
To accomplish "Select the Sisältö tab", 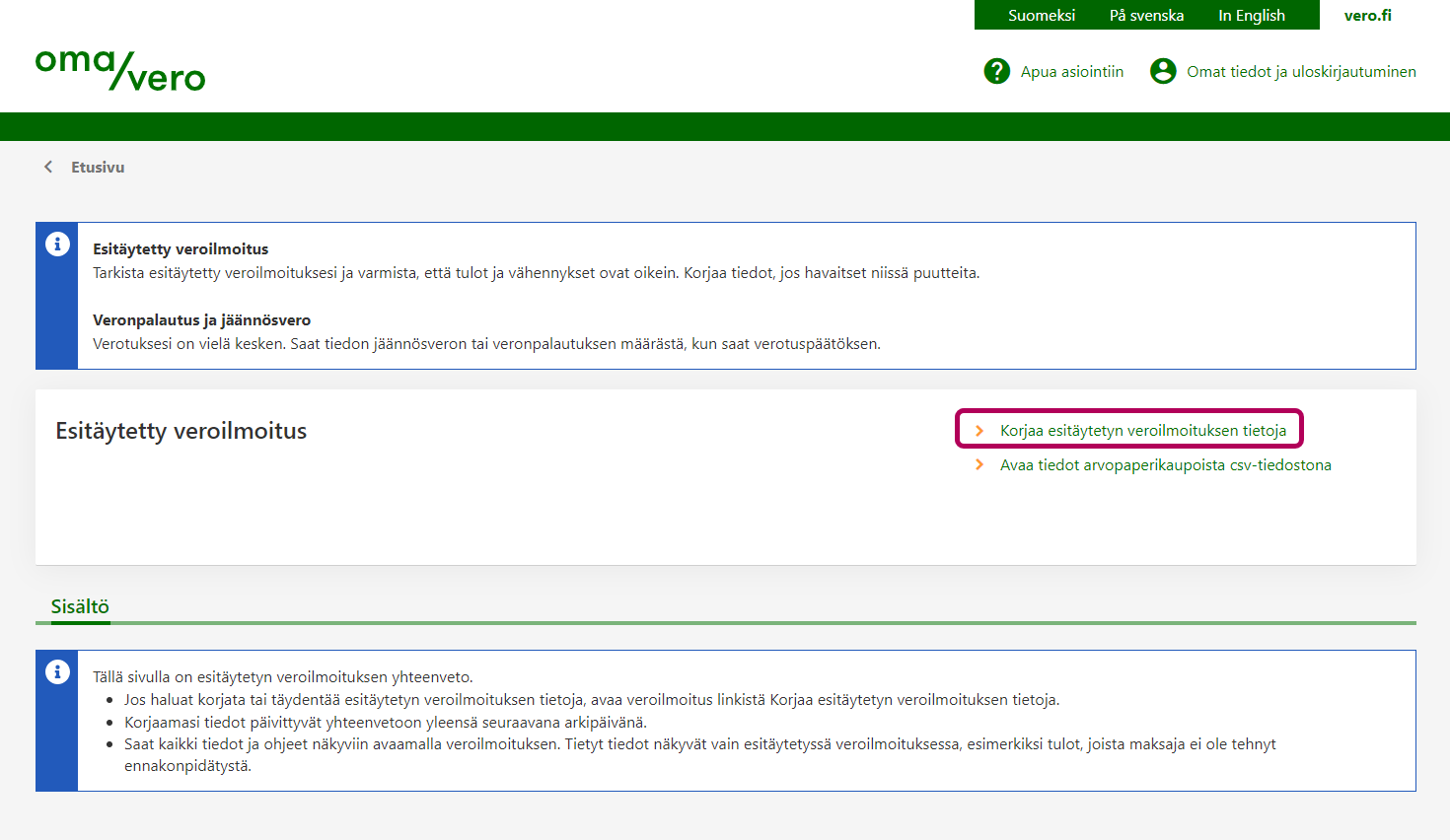I will [80, 606].
